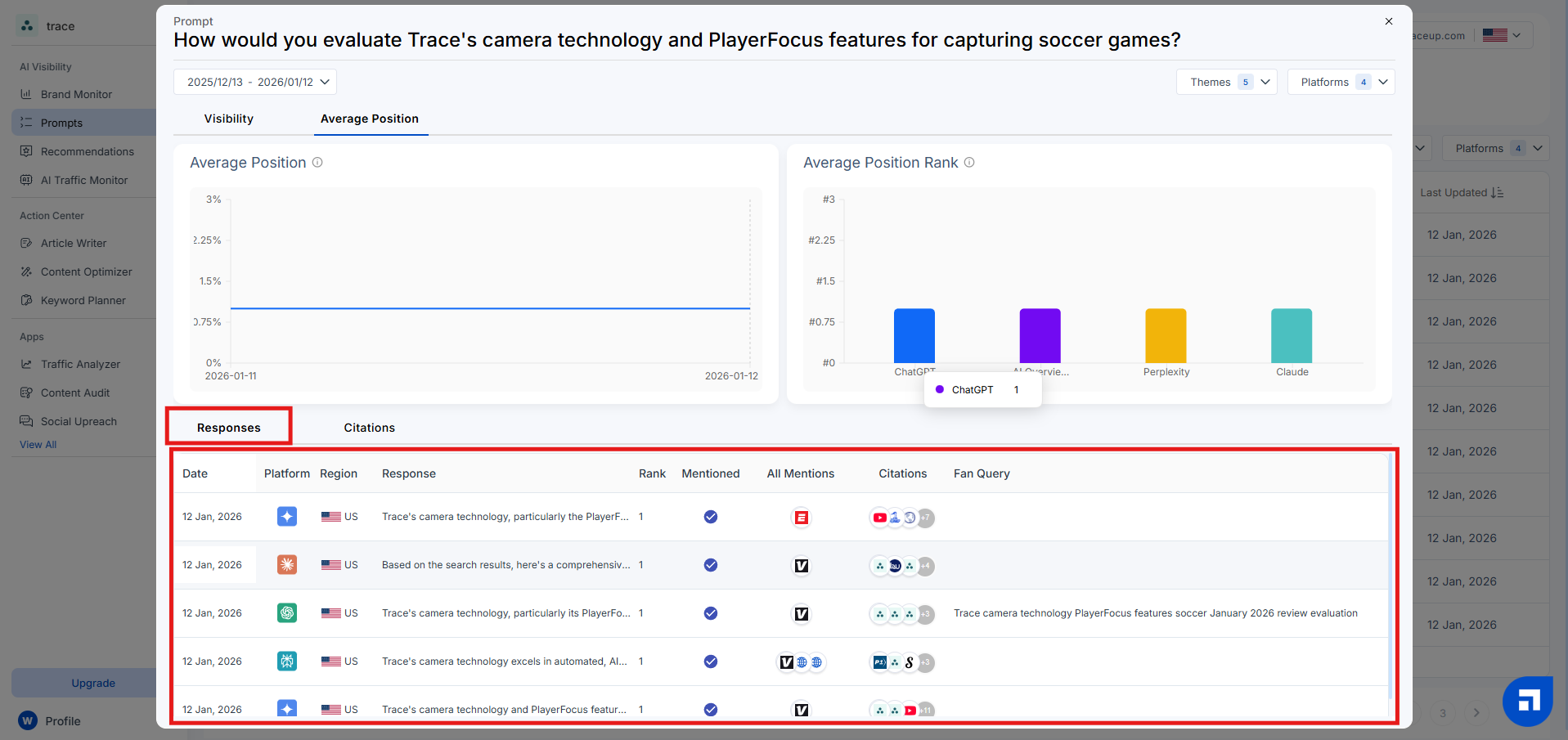Click the Gemini platform icon in first row
This screenshot has height=740, width=1568.
tap(287, 517)
